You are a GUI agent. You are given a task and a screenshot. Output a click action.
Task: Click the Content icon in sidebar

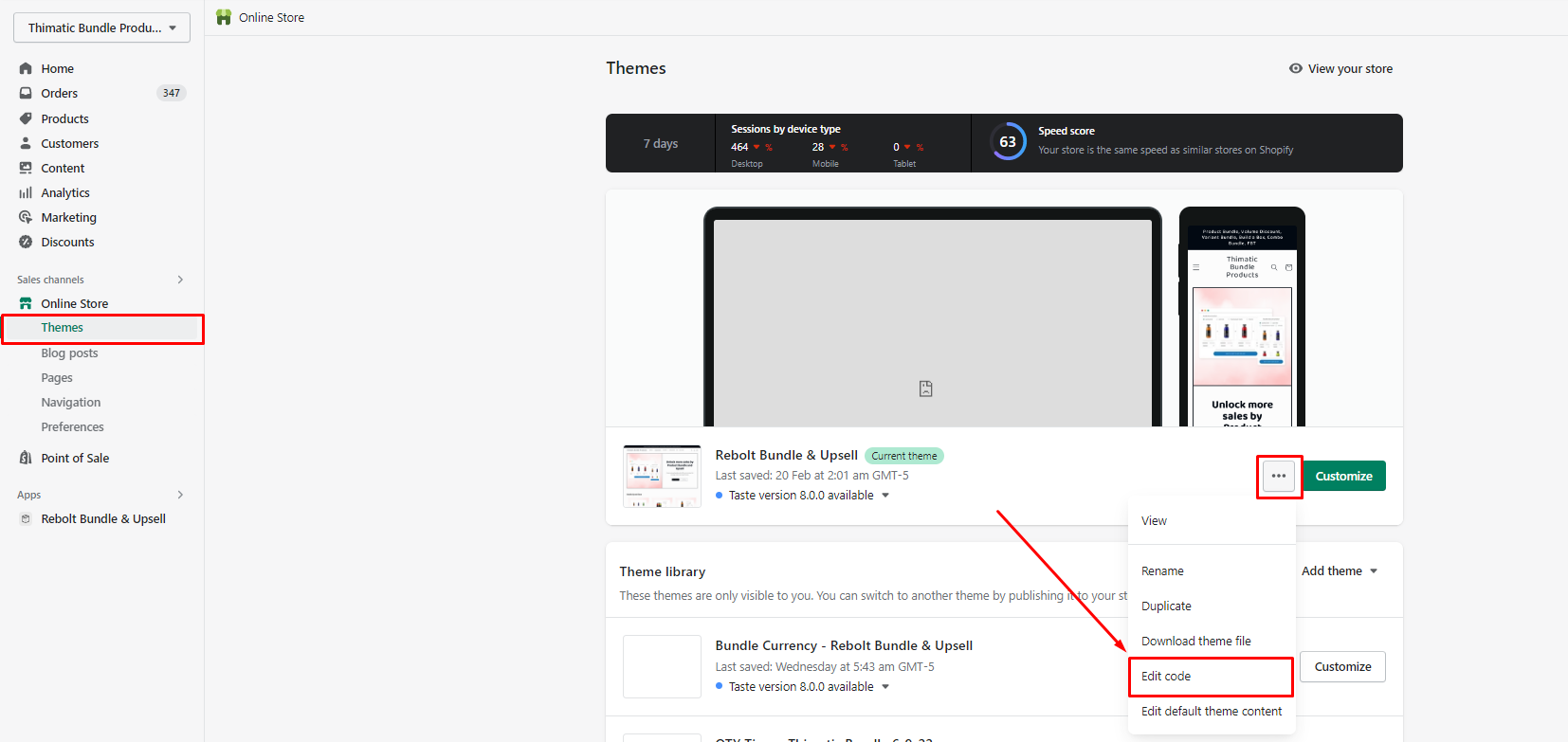[26, 168]
